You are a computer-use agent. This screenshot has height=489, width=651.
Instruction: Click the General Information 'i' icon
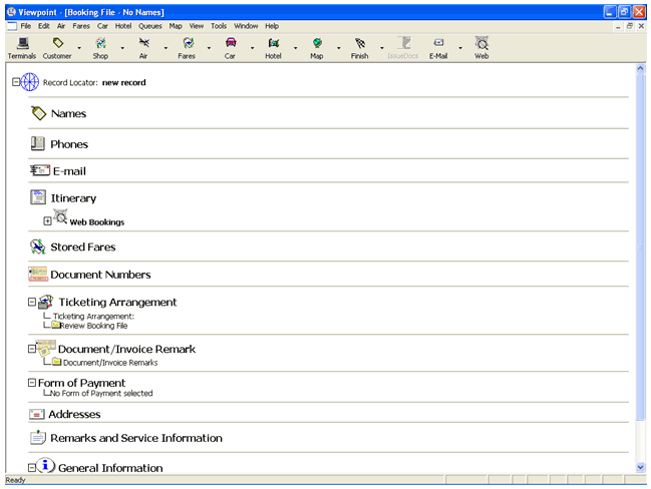(45, 465)
